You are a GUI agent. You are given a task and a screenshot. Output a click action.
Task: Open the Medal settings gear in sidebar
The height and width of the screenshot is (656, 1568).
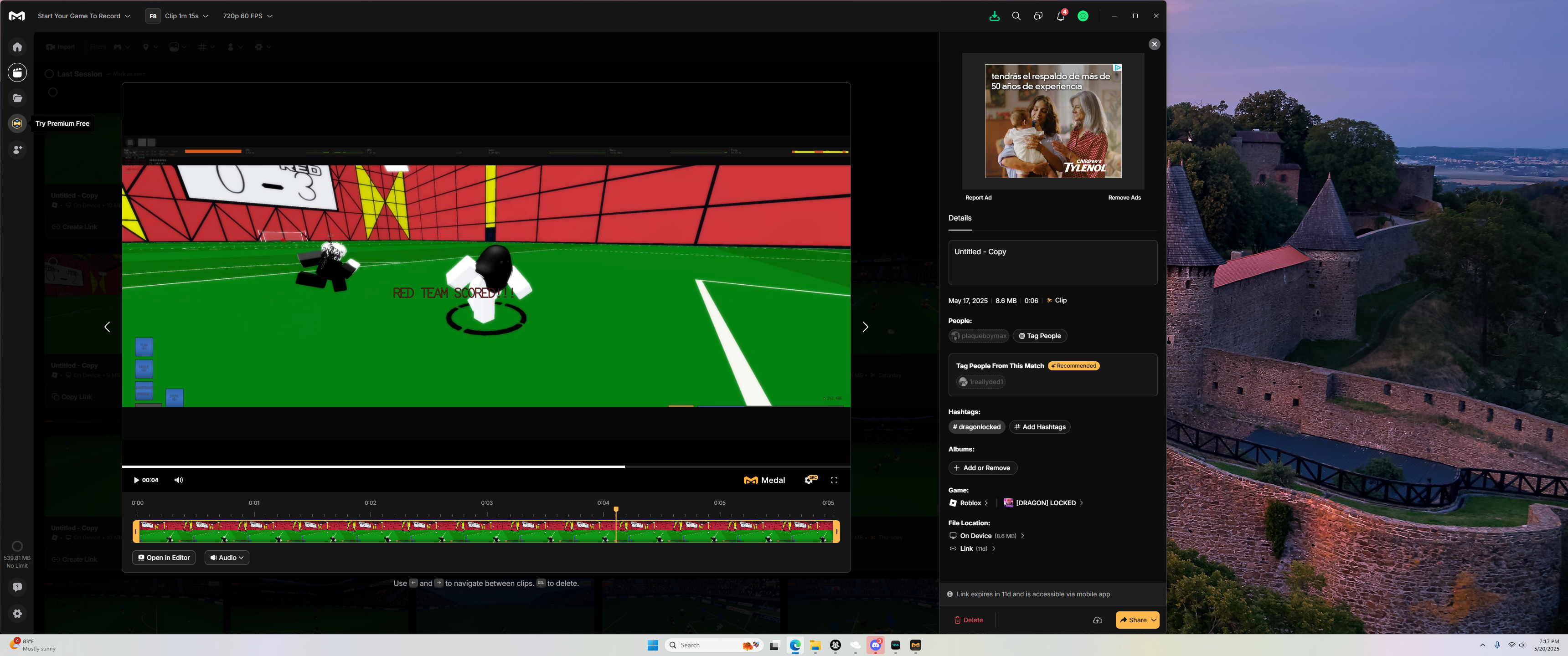tap(17, 613)
